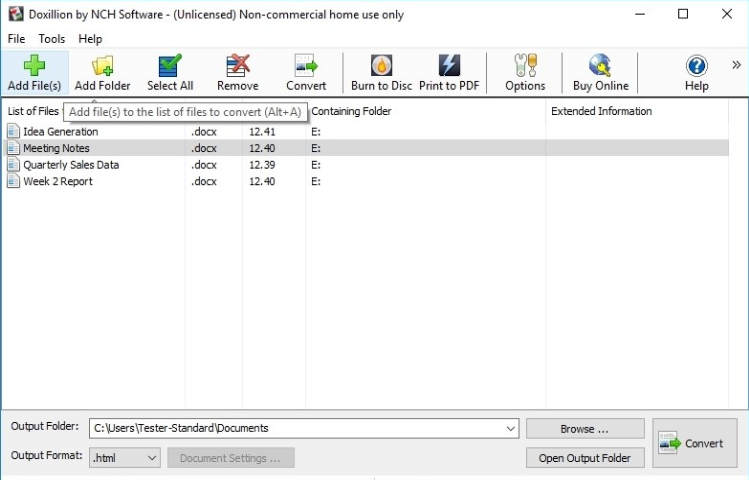Open the Help menu in the menu bar
This screenshot has height=480, width=749.
click(x=90, y=39)
